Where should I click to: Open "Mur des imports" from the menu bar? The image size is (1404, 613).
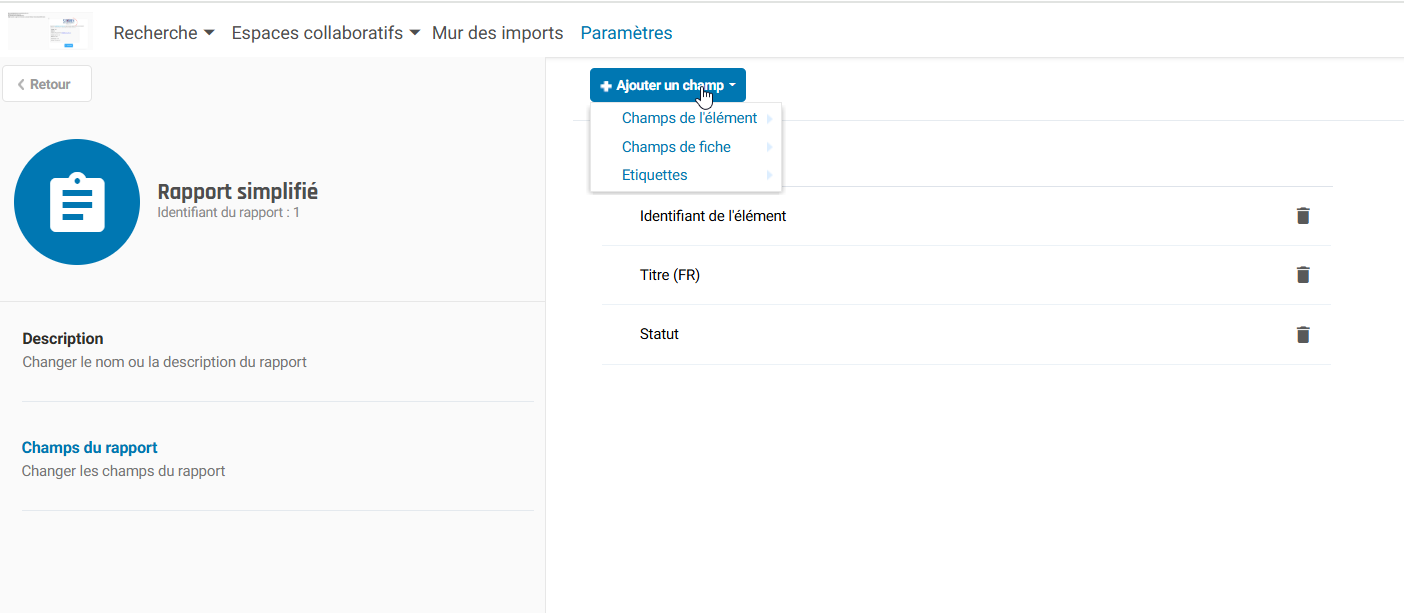[x=497, y=32]
